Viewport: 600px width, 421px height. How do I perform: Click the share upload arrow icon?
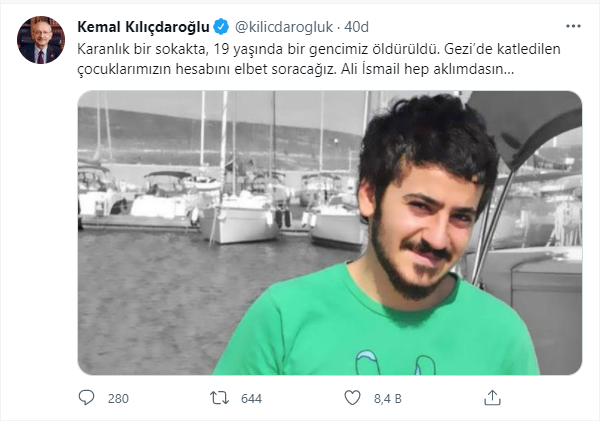click(492, 398)
